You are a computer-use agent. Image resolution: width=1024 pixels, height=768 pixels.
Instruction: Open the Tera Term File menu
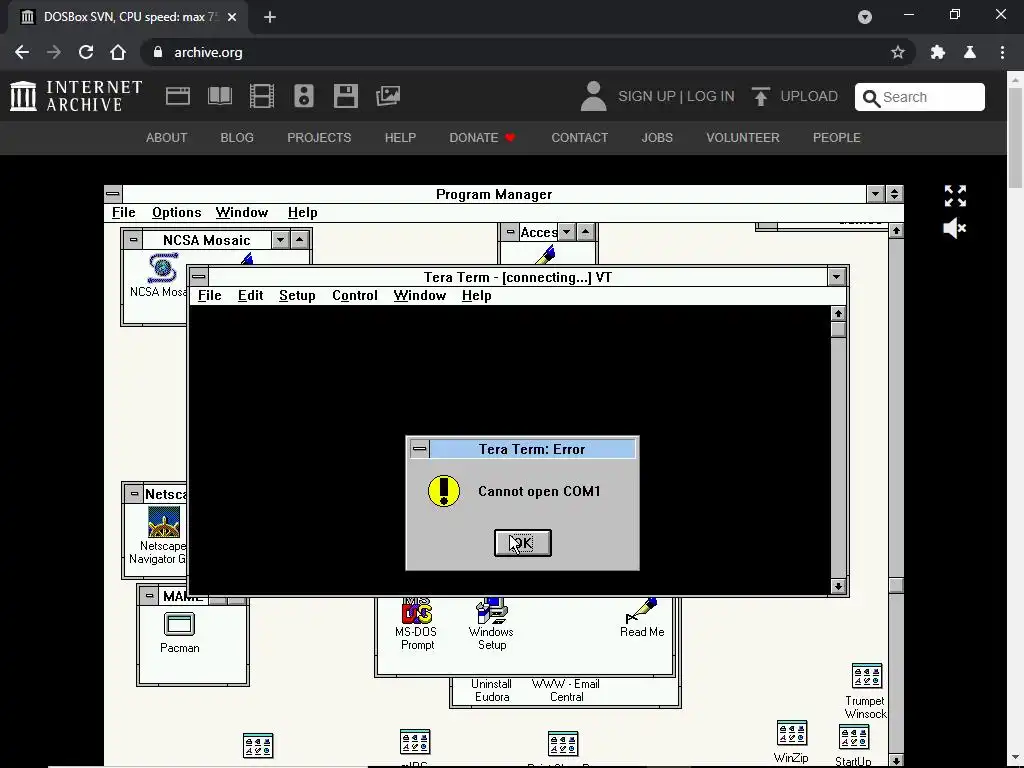[x=210, y=296]
